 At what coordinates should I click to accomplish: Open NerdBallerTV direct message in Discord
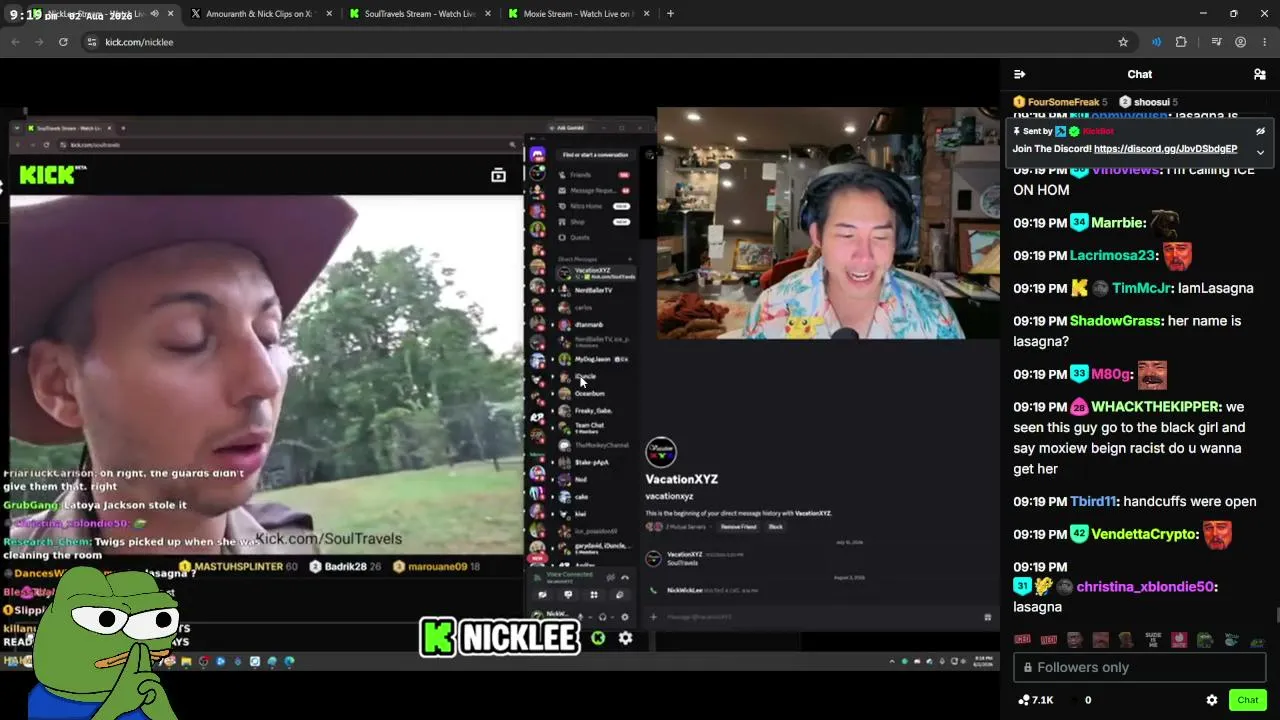click(594, 290)
